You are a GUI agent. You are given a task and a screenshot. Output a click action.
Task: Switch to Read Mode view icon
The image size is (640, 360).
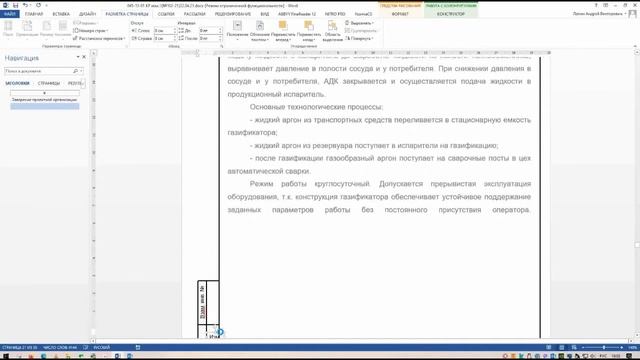[x=549, y=347]
